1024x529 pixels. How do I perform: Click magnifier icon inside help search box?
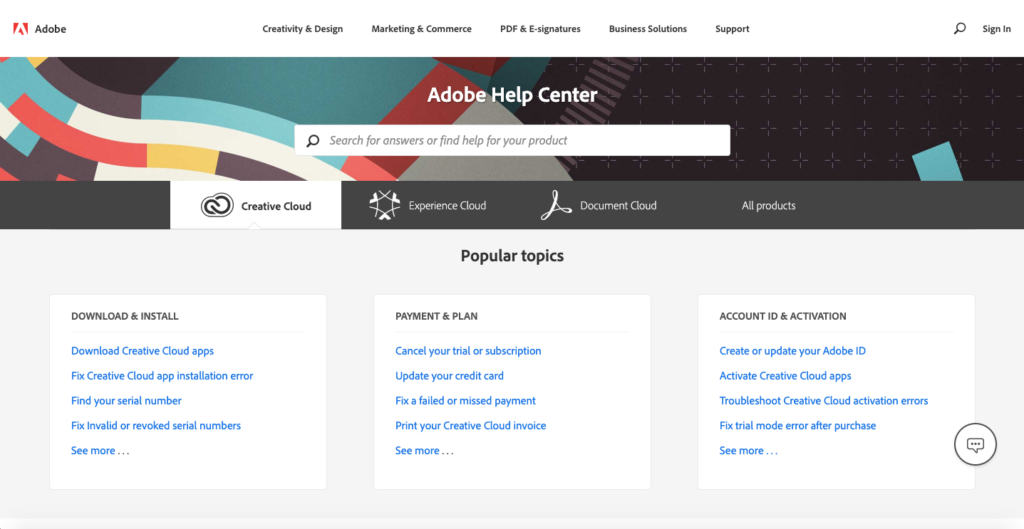[x=313, y=140]
